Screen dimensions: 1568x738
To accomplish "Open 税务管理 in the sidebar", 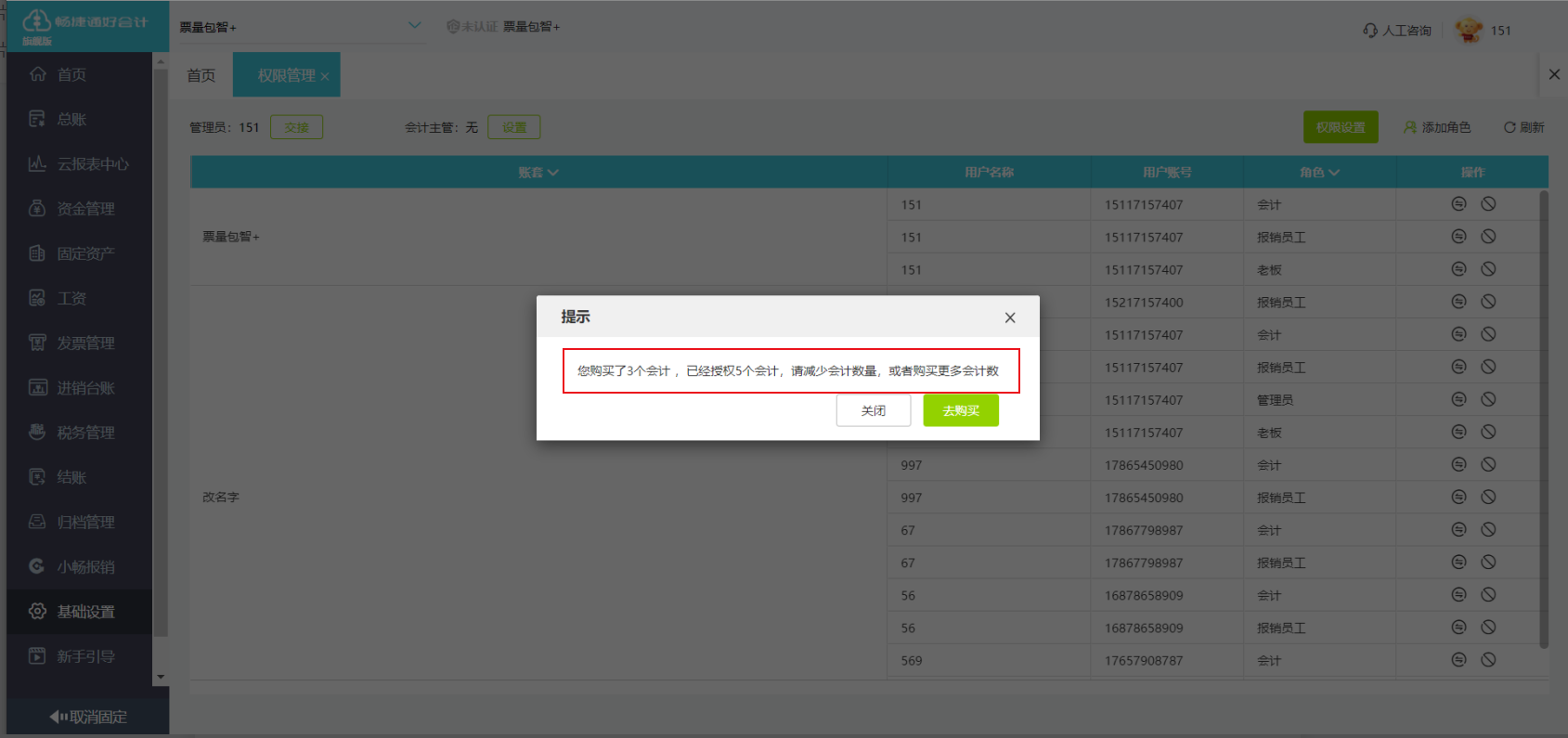I will click(x=85, y=433).
